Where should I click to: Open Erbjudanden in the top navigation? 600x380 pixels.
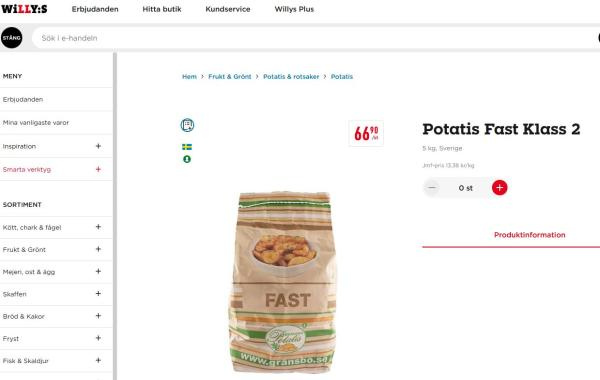click(95, 9)
